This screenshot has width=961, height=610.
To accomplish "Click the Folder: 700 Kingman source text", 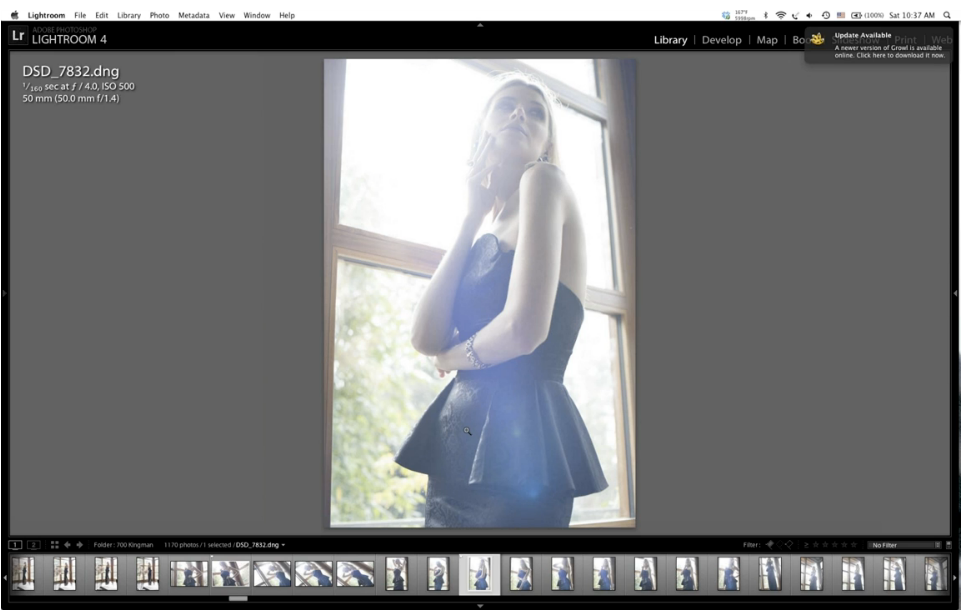I will click(x=123, y=545).
